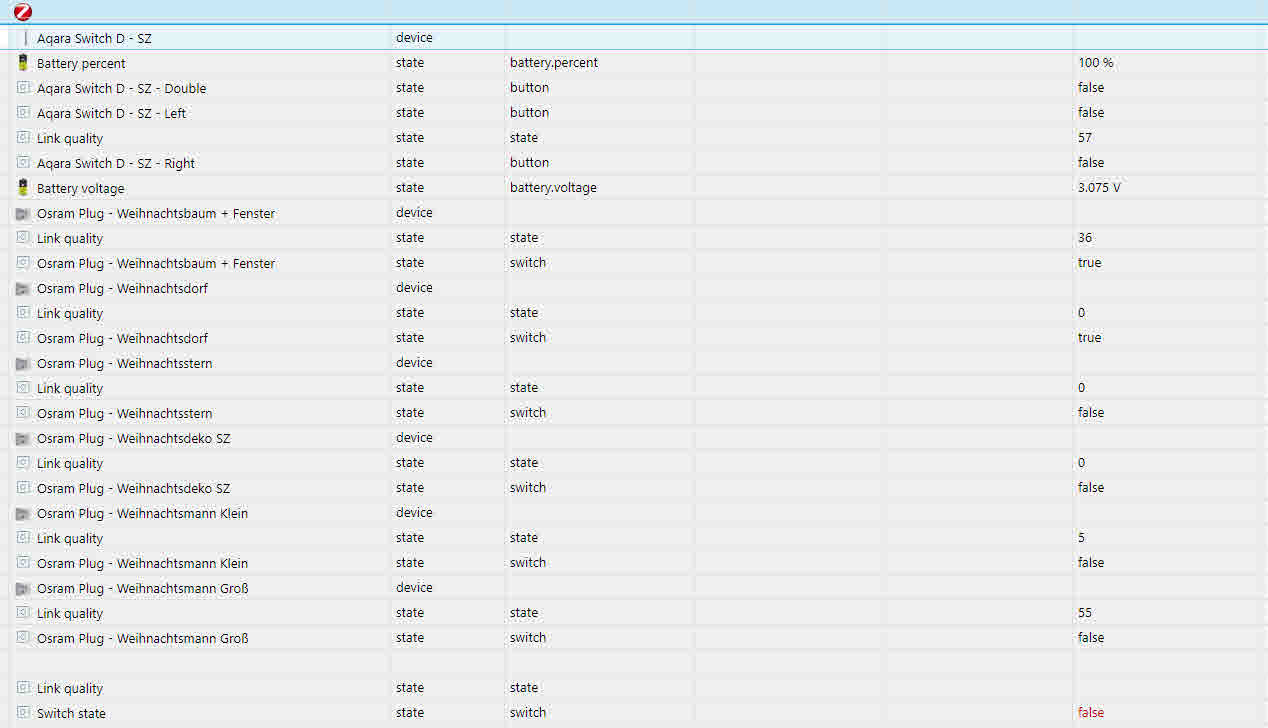Select the Aqara Switch D - SZ device row
The width and height of the screenshot is (1268, 728).
click(x=634, y=38)
